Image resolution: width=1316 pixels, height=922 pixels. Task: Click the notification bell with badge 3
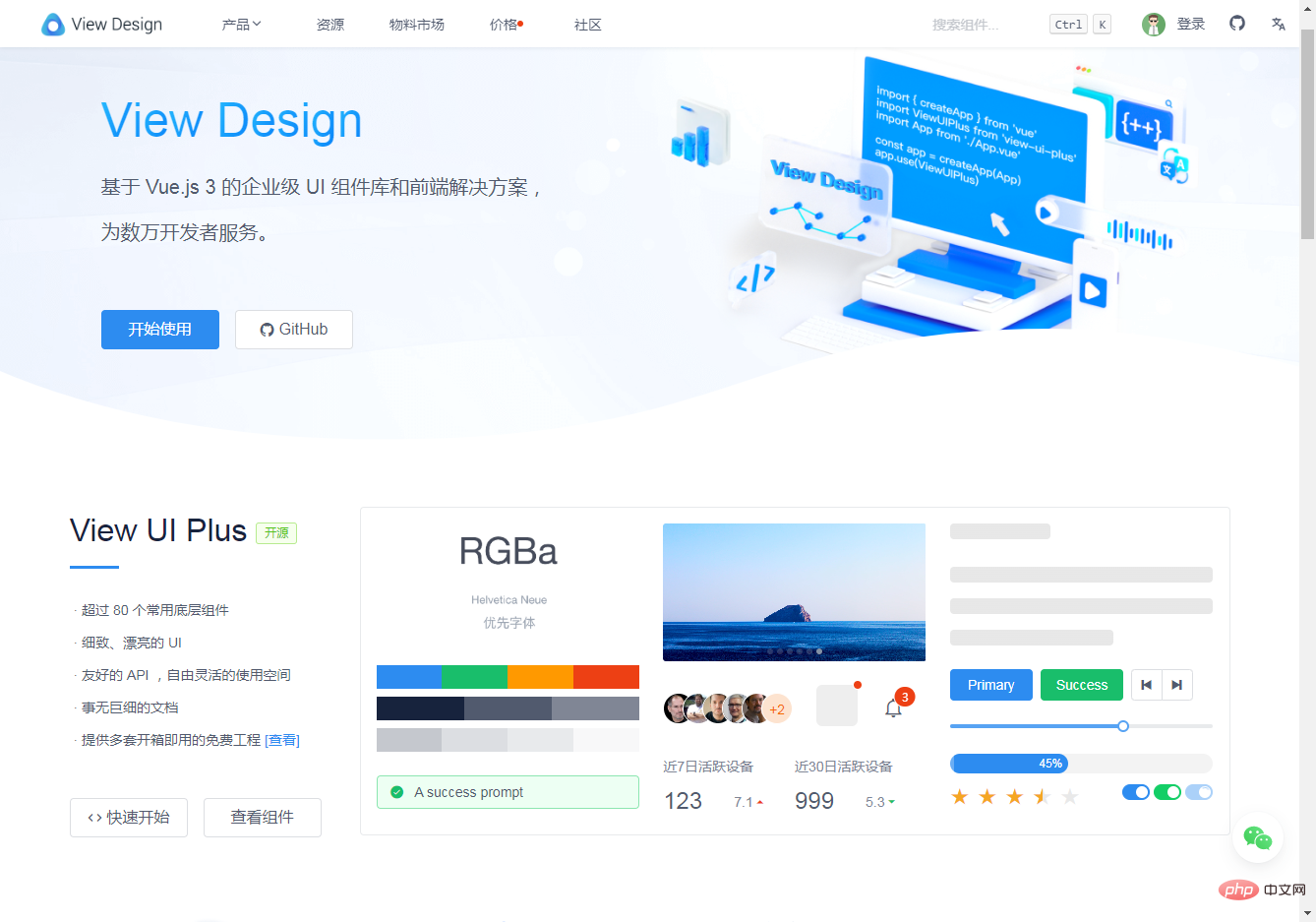[894, 707]
